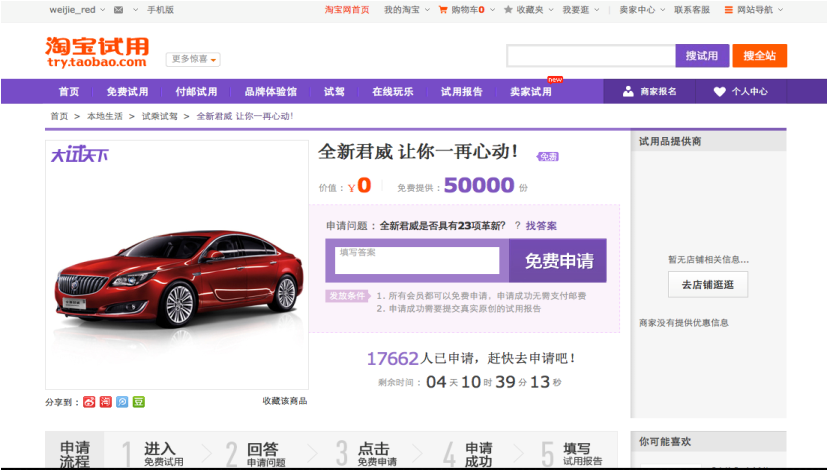The image size is (827, 470).
Task: Expand the 我的淘宝 dropdown
Action: tap(427, 9)
